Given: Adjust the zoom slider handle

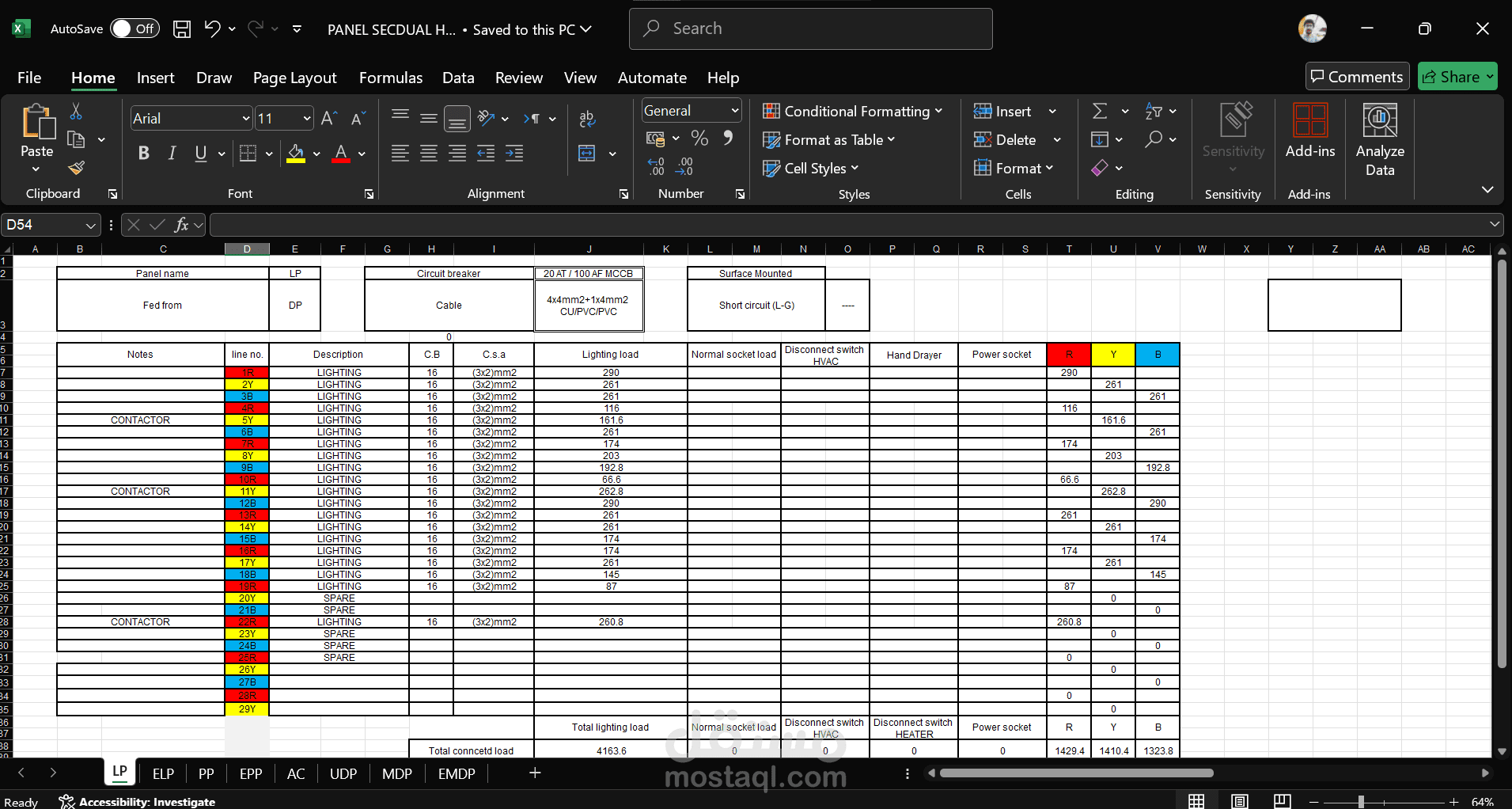Looking at the screenshot, I should coord(1361,802).
